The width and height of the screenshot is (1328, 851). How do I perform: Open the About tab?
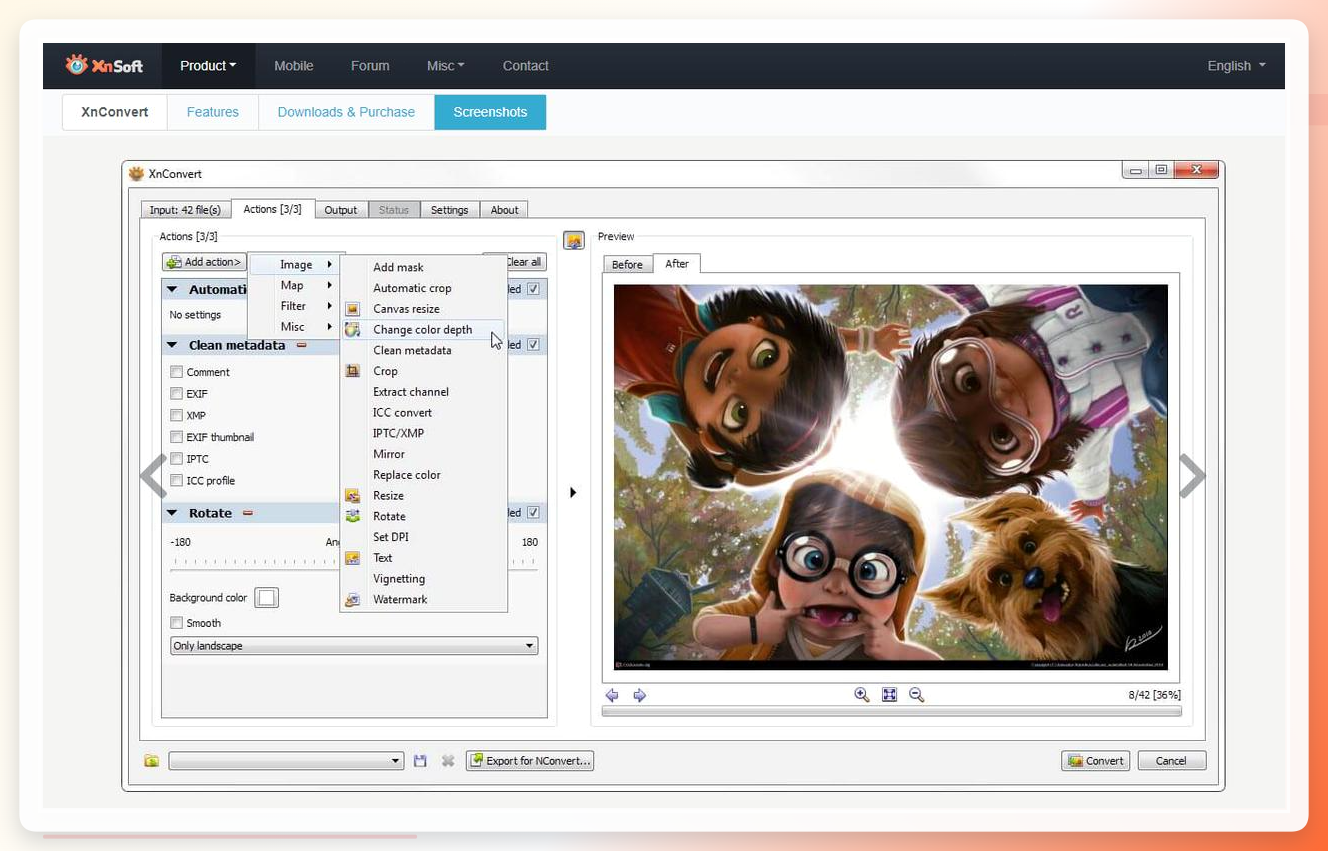(x=504, y=210)
